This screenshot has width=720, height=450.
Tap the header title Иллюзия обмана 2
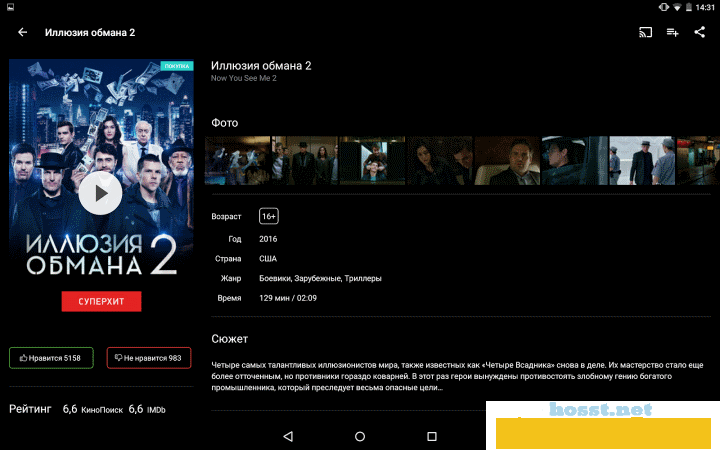pyautogui.click(x=90, y=33)
